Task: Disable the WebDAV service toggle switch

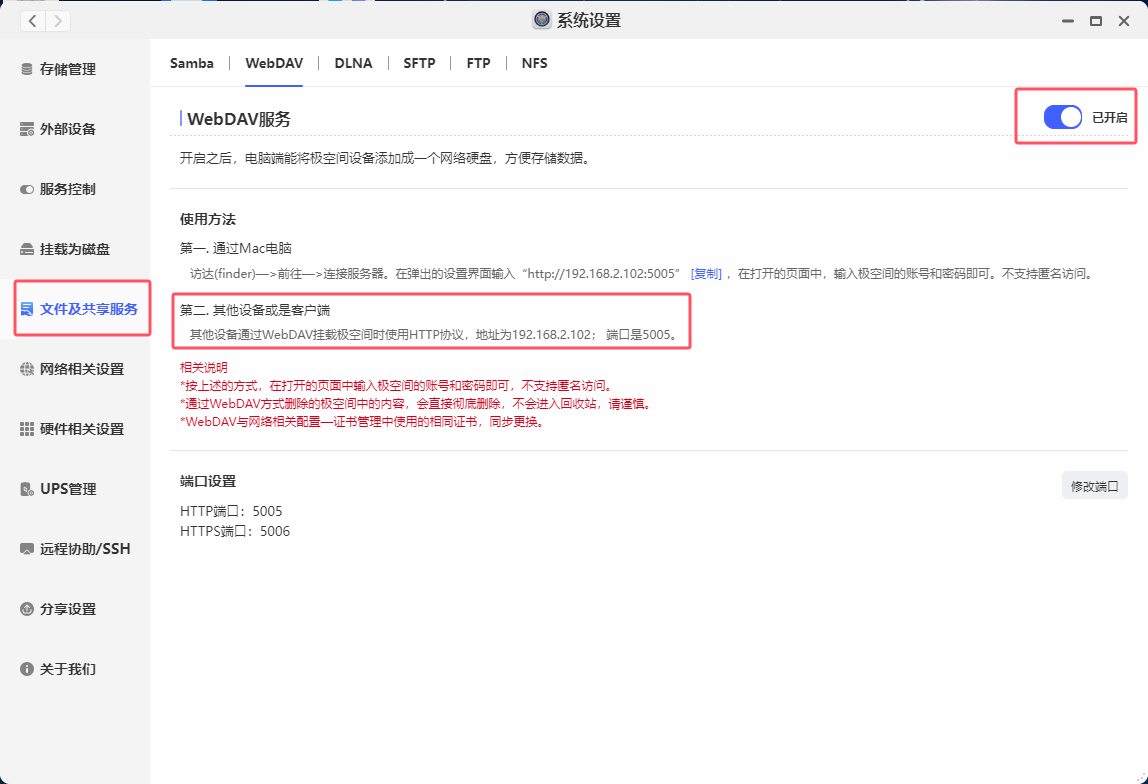Action: 1062,117
